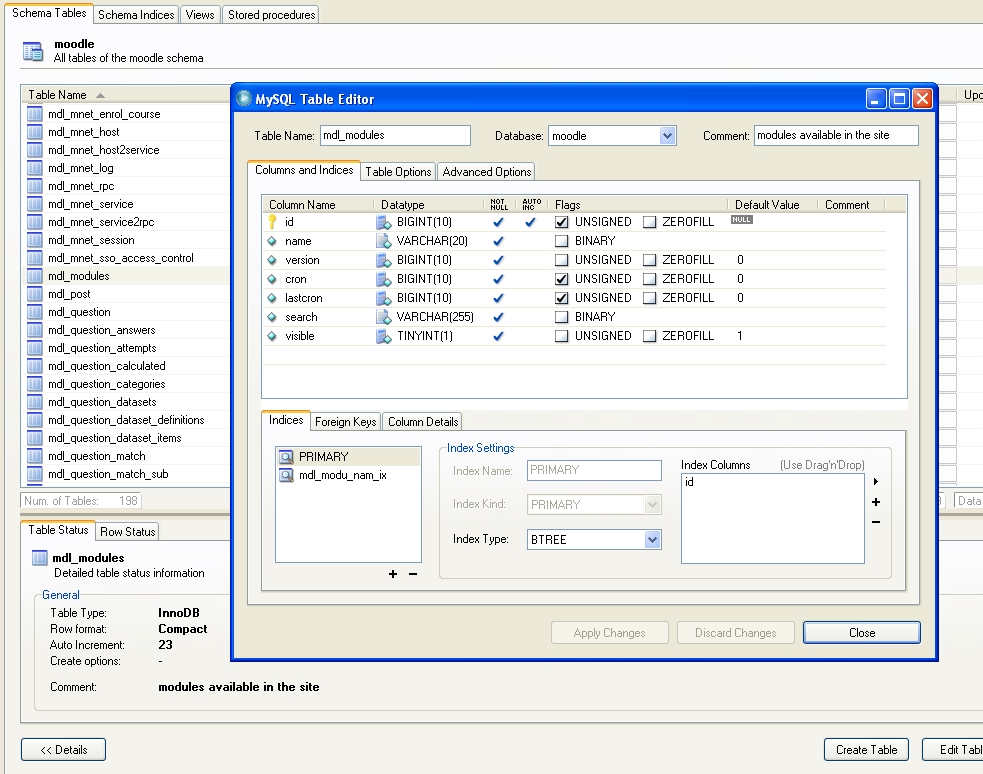This screenshot has width=983, height=774.
Task: Click the diamond icon of the lastcron column
Action: [271, 298]
